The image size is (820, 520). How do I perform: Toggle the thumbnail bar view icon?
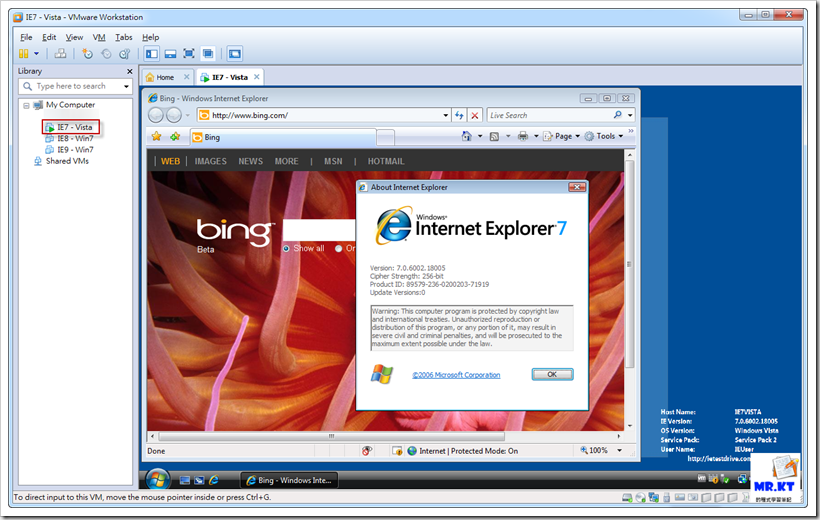pyautogui.click(x=170, y=53)
